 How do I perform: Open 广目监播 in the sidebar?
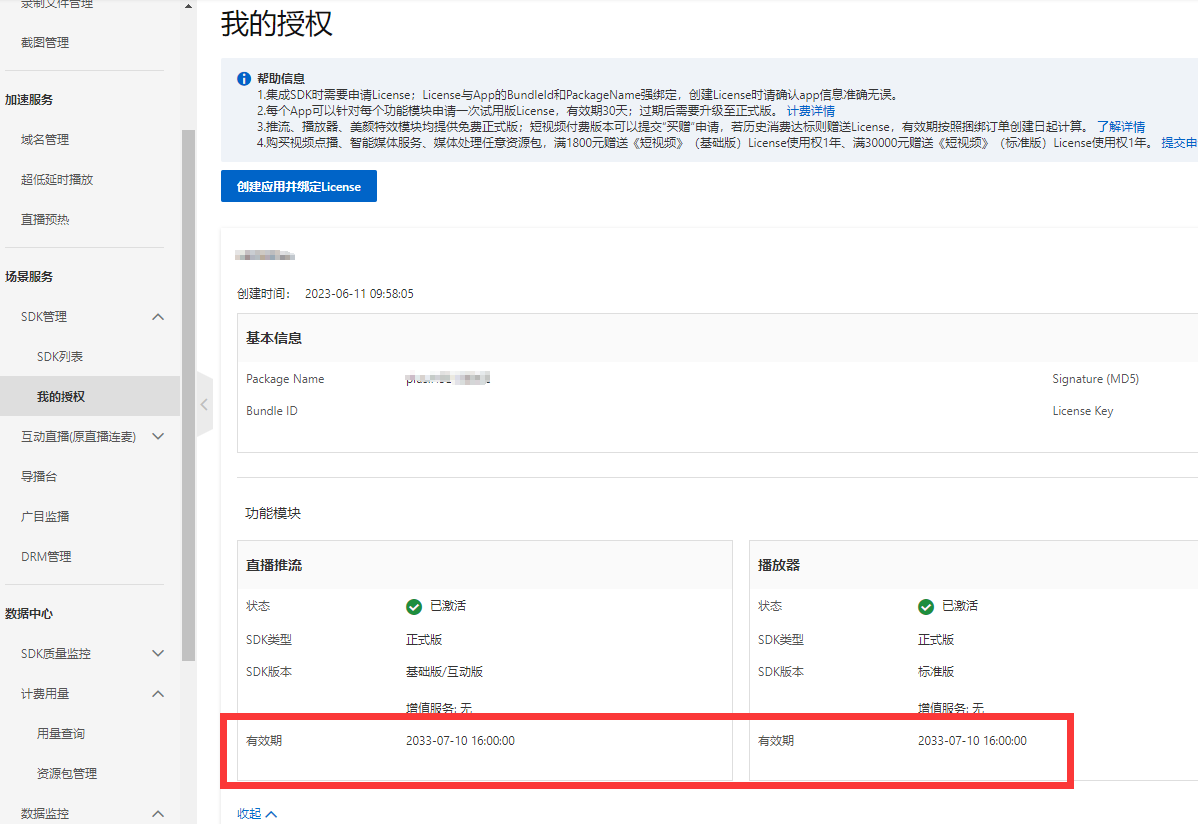[45, 517]
